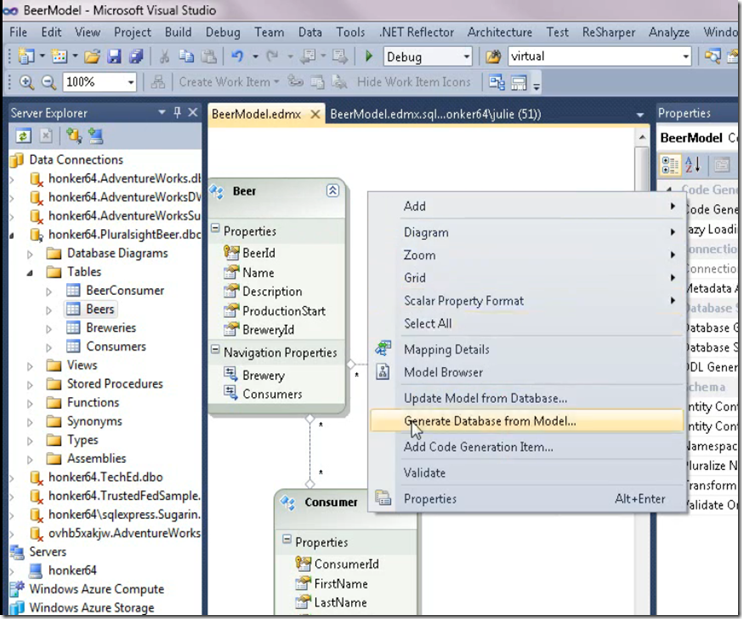Open document tabs overflow dropdown

tap(640, 115)
